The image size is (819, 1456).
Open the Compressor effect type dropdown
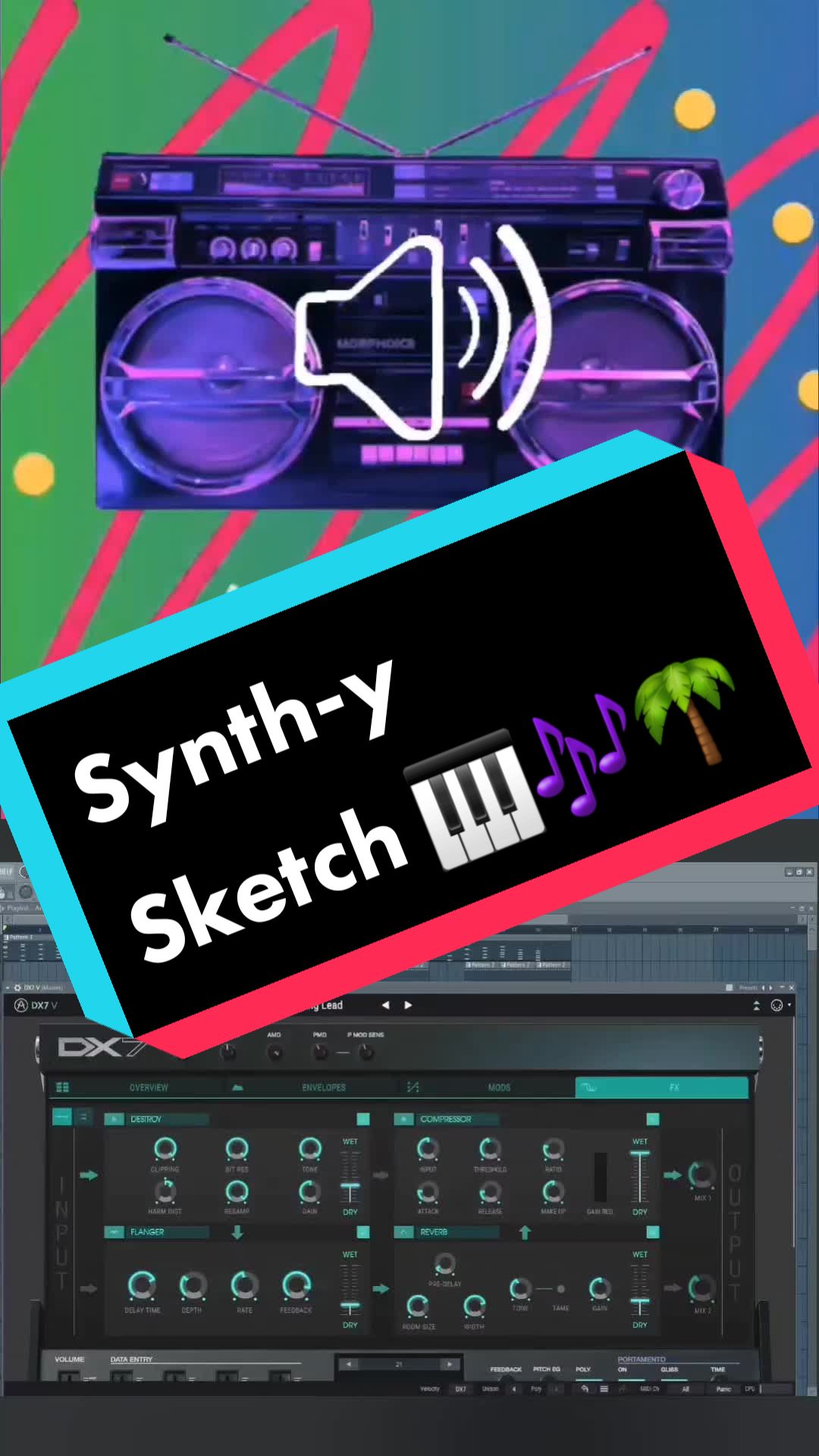[x=457, y=1119]
